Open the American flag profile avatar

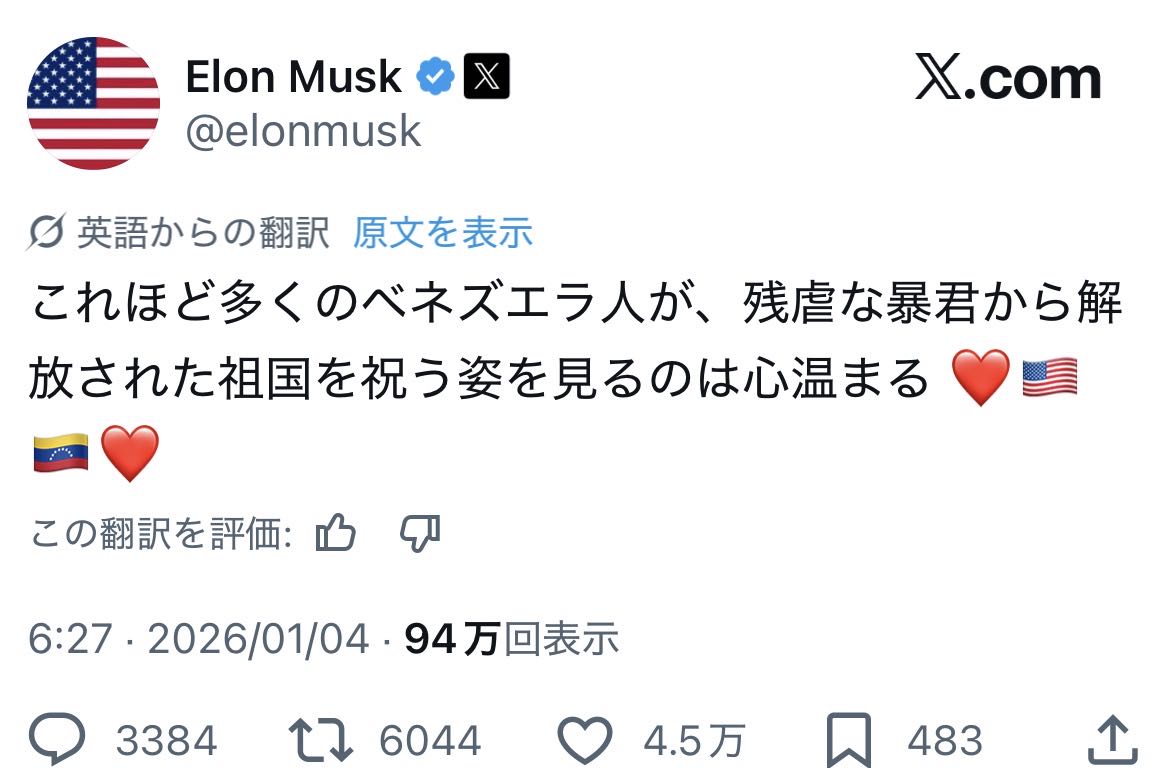tap(93, 103)
